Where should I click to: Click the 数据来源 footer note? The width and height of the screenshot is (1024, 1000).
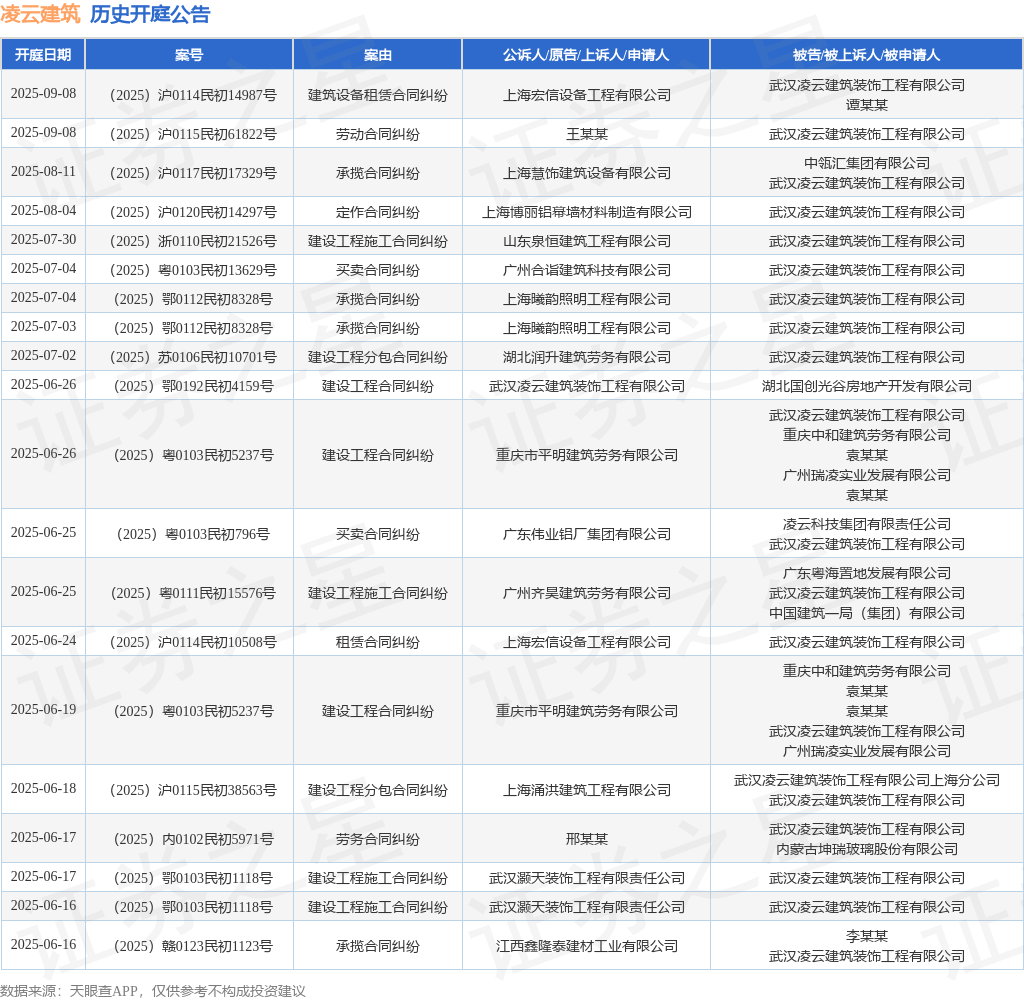(153, 991)
